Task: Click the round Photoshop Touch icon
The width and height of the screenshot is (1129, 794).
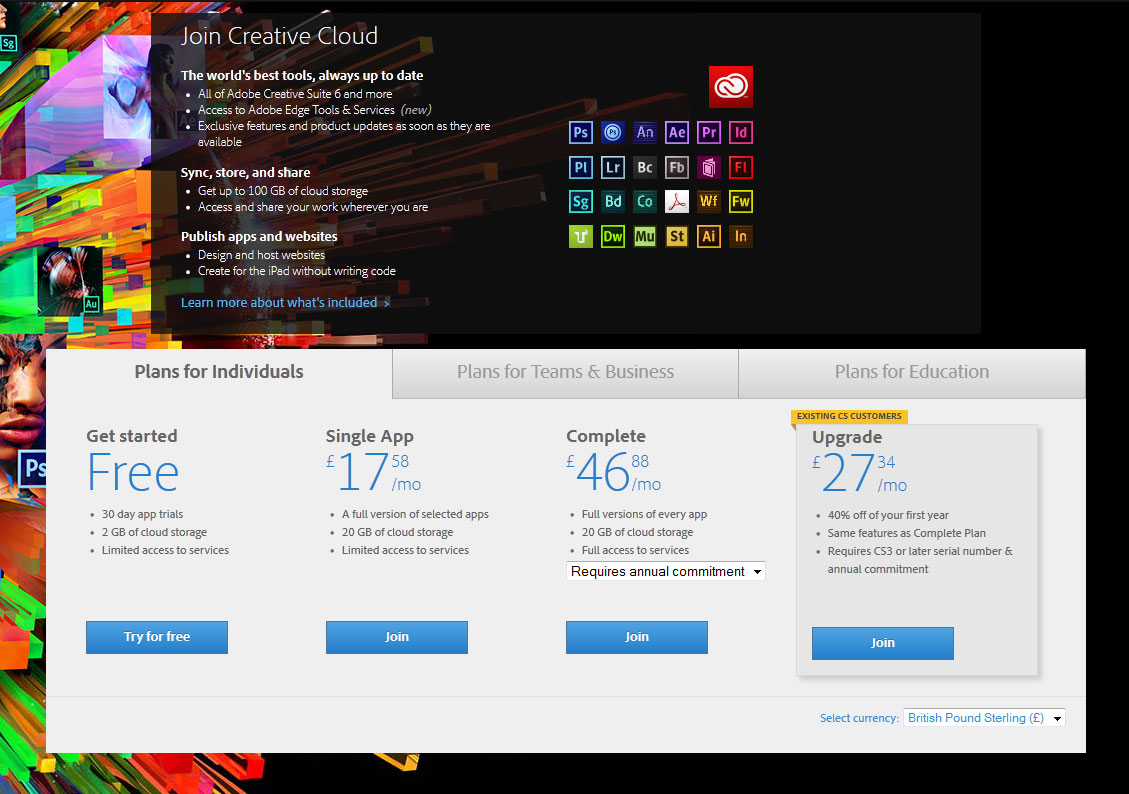Action: [613, 132]
